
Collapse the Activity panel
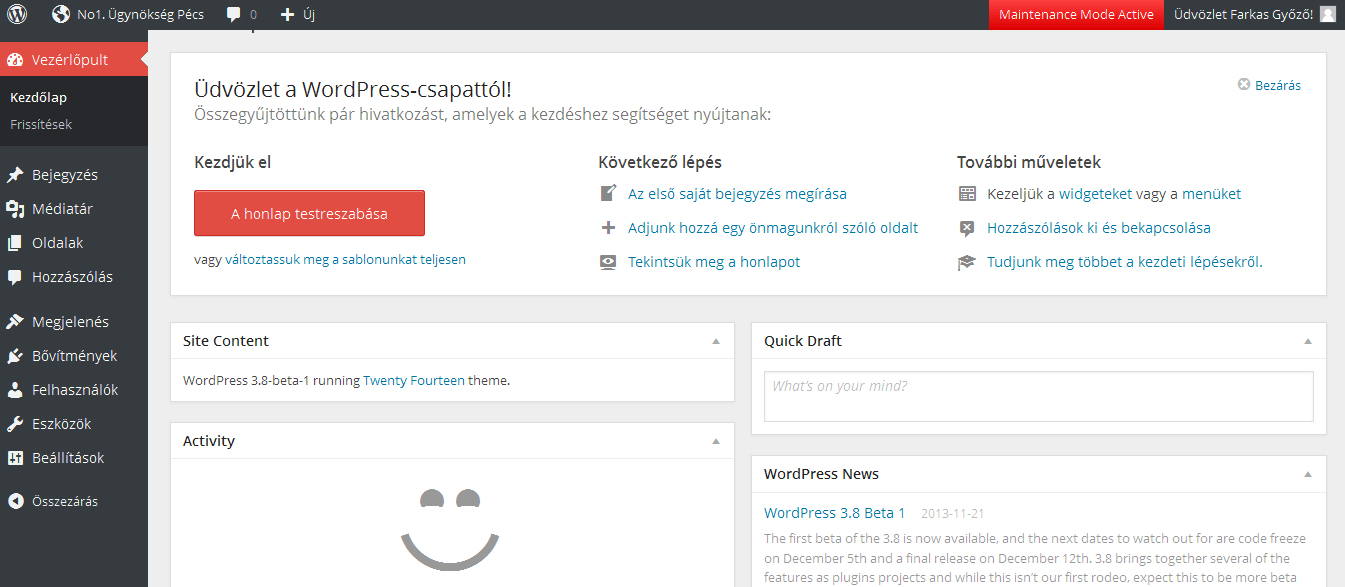click(716, 441)
